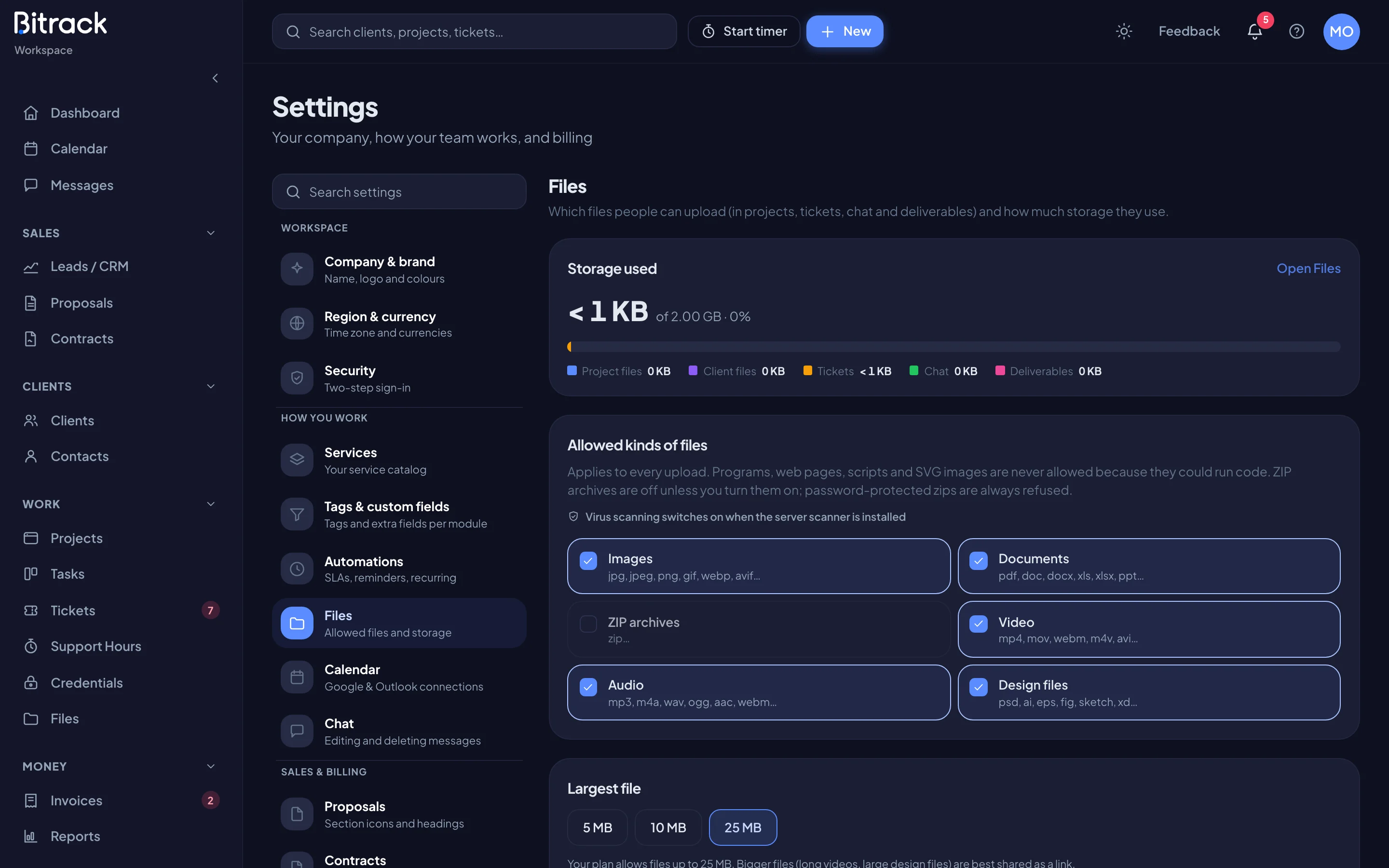This screenshot has width=1389, height=868.
Task: Click Support Hours stopwatch icon
Action: pos(31,646)
